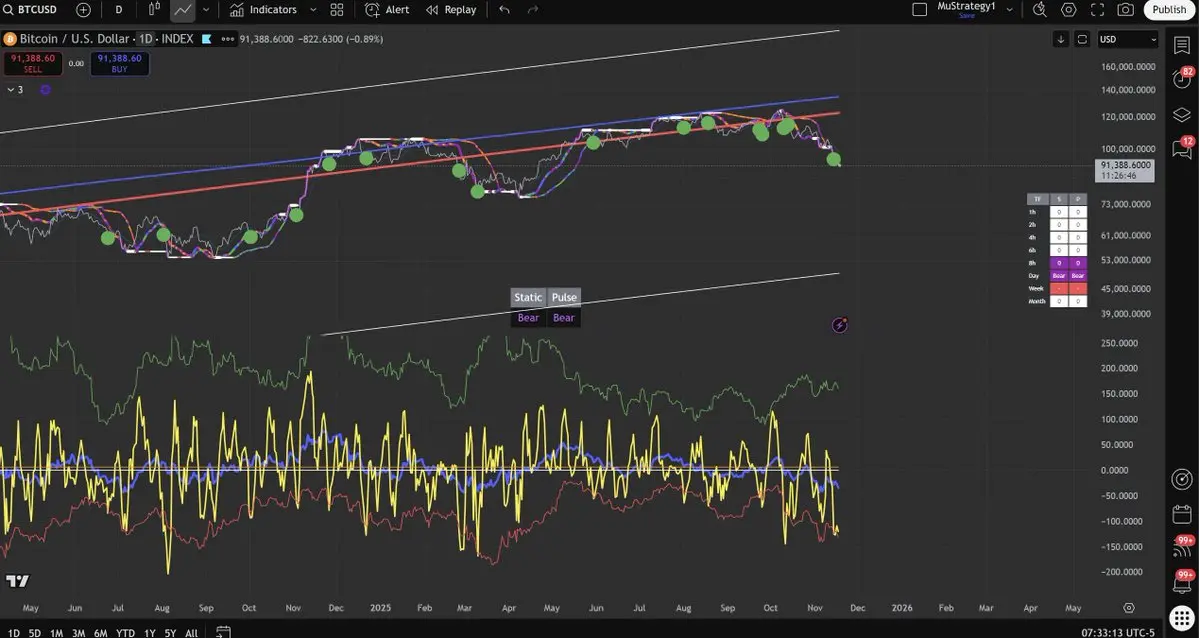
Task: Open chats icon with 12 badge
Action: click(1182, 148)
